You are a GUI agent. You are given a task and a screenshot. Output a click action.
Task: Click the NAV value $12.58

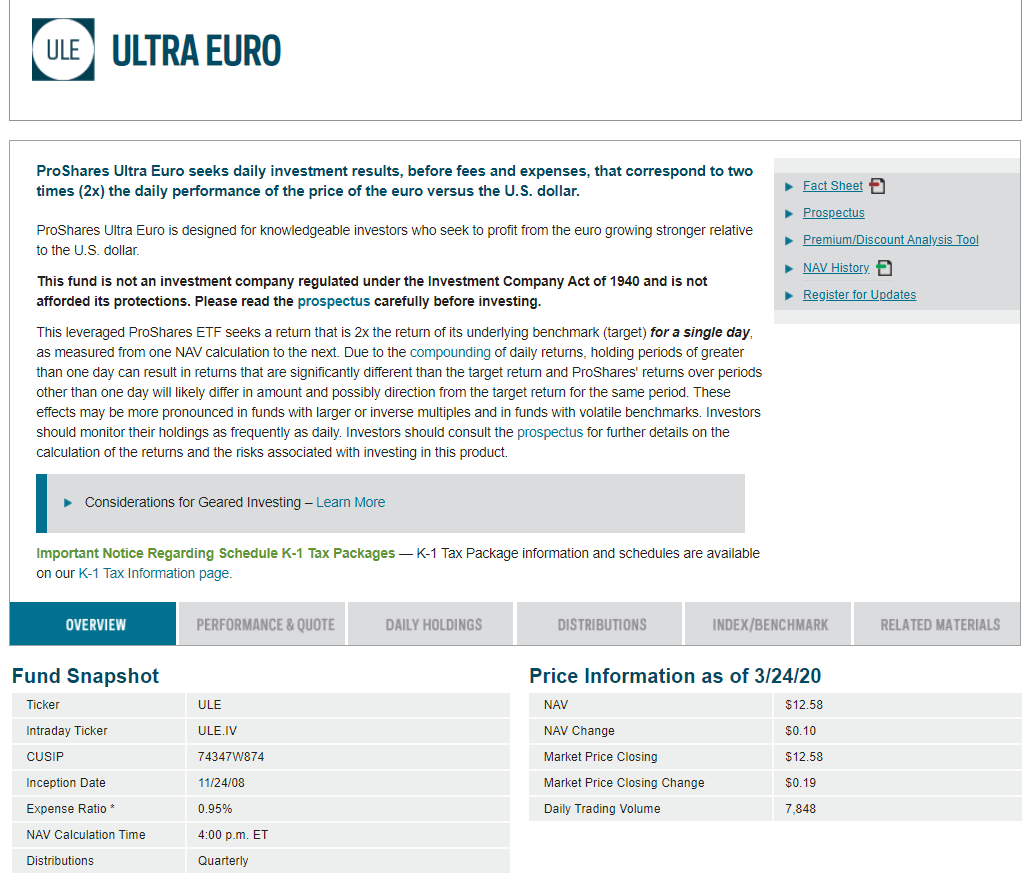click(x=804, y=705)
